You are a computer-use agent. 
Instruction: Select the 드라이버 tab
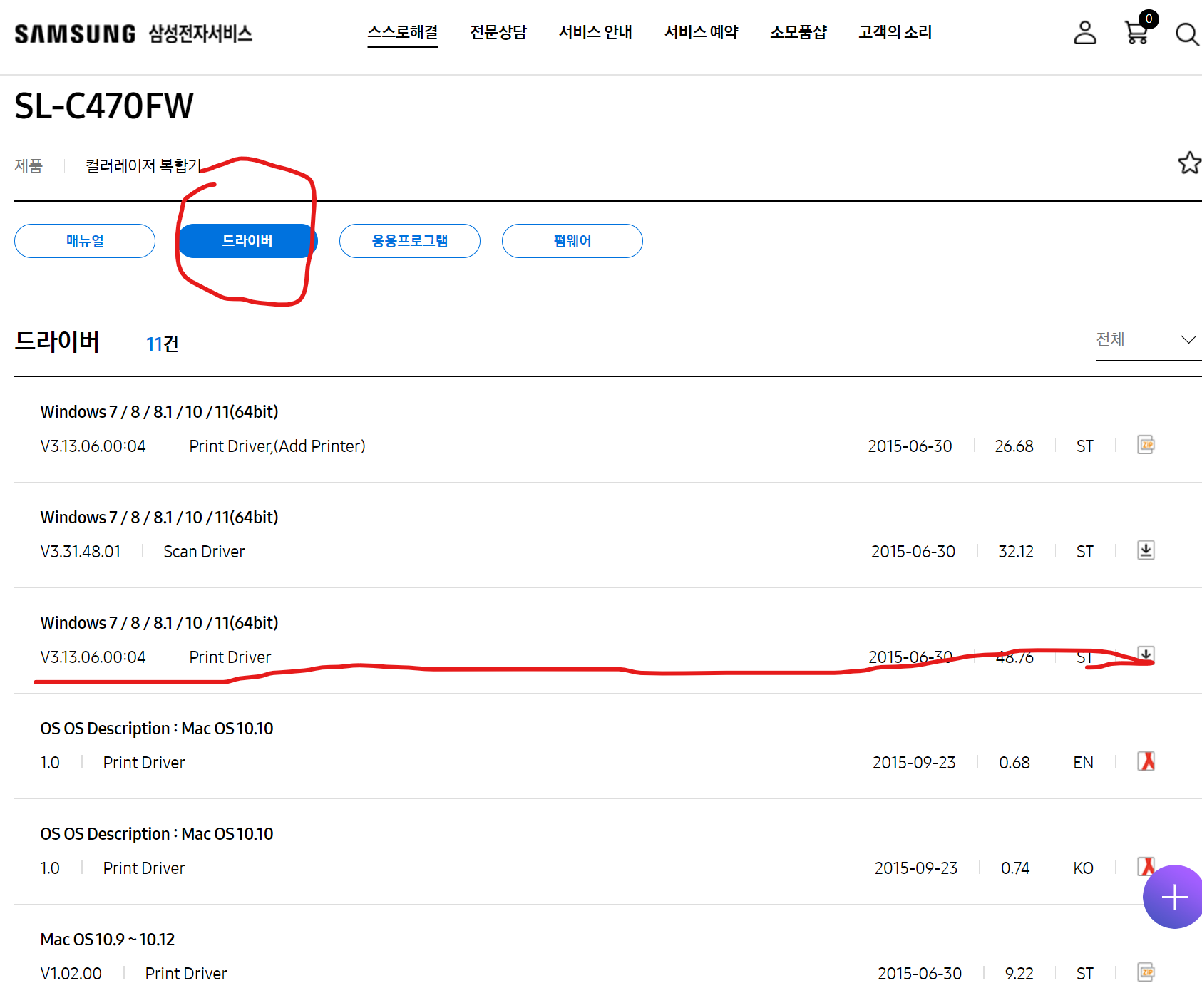click(247, 241)
